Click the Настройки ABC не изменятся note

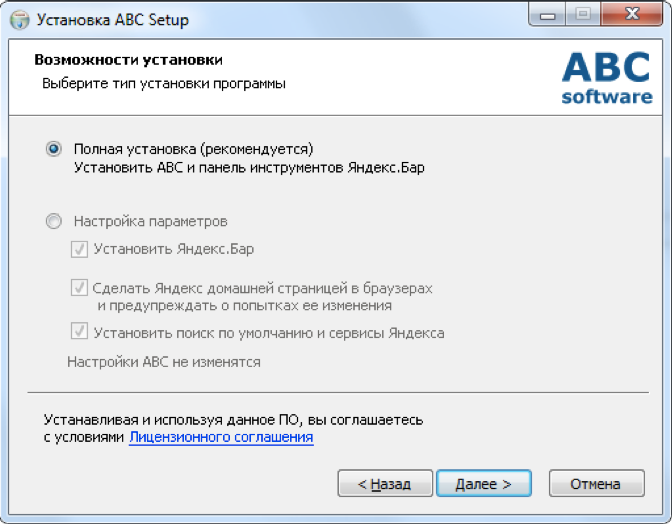164,362
